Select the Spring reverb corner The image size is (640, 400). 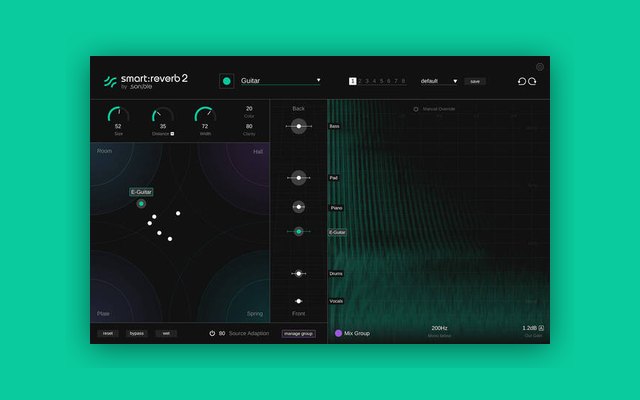255,313
